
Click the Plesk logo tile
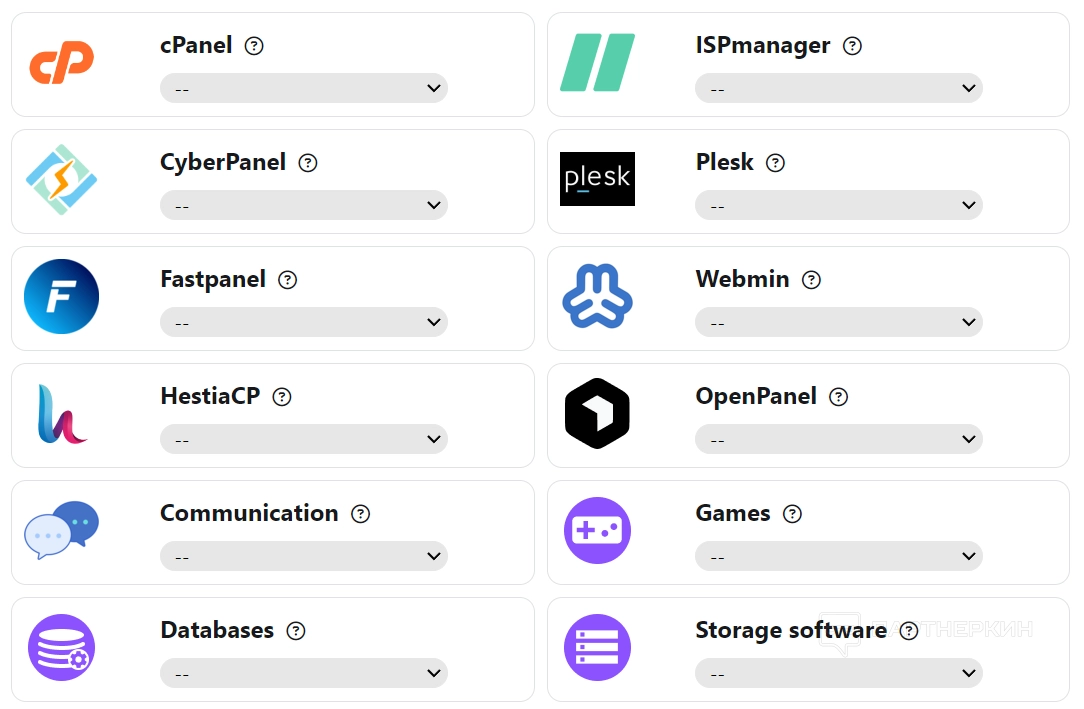(597, 179)
